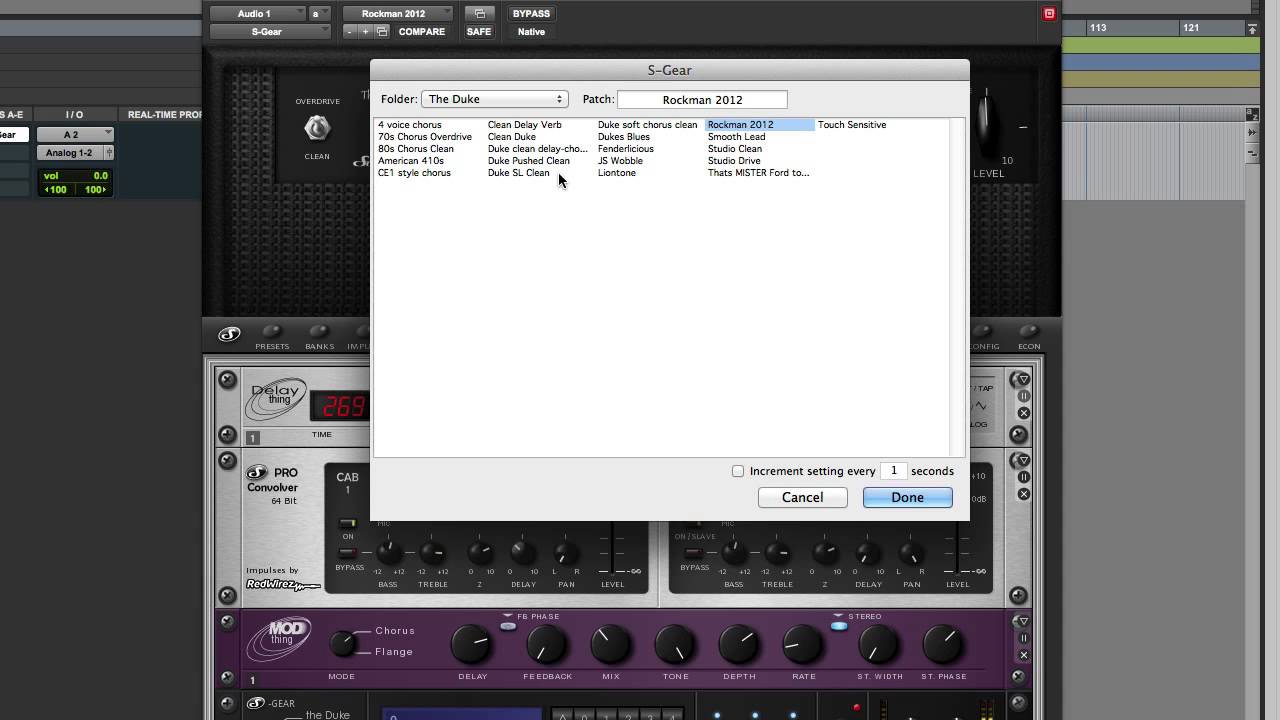The width and height of the screenshot is (1280, 720).
Task: Click the CONFIG knob button
Action: pos(984,332)
